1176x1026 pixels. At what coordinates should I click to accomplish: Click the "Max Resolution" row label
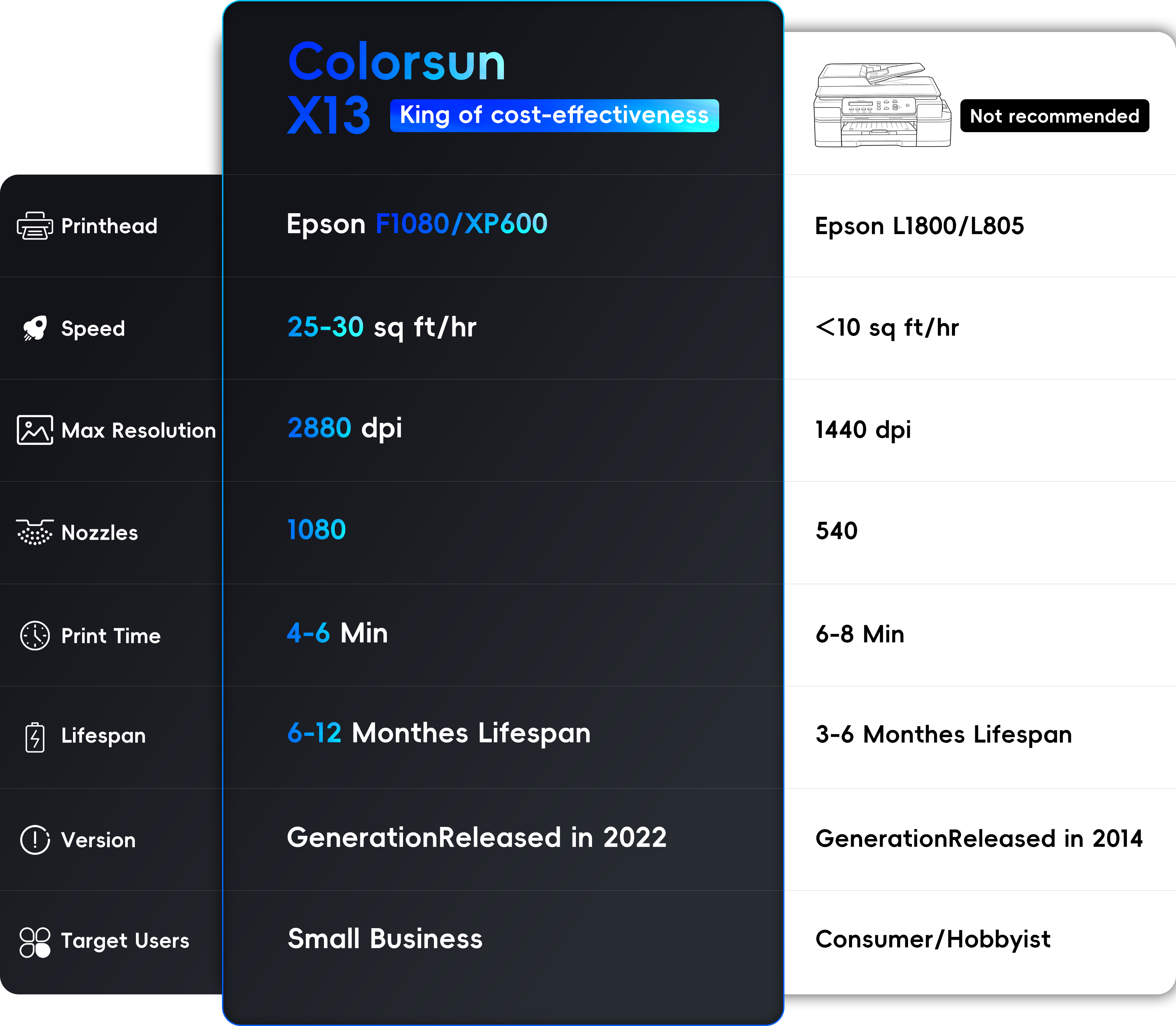click(139, 430)
